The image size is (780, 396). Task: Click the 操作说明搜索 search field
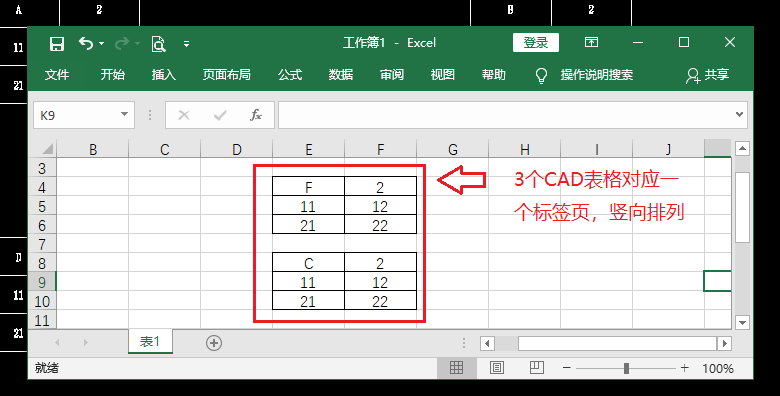point(597,75)
